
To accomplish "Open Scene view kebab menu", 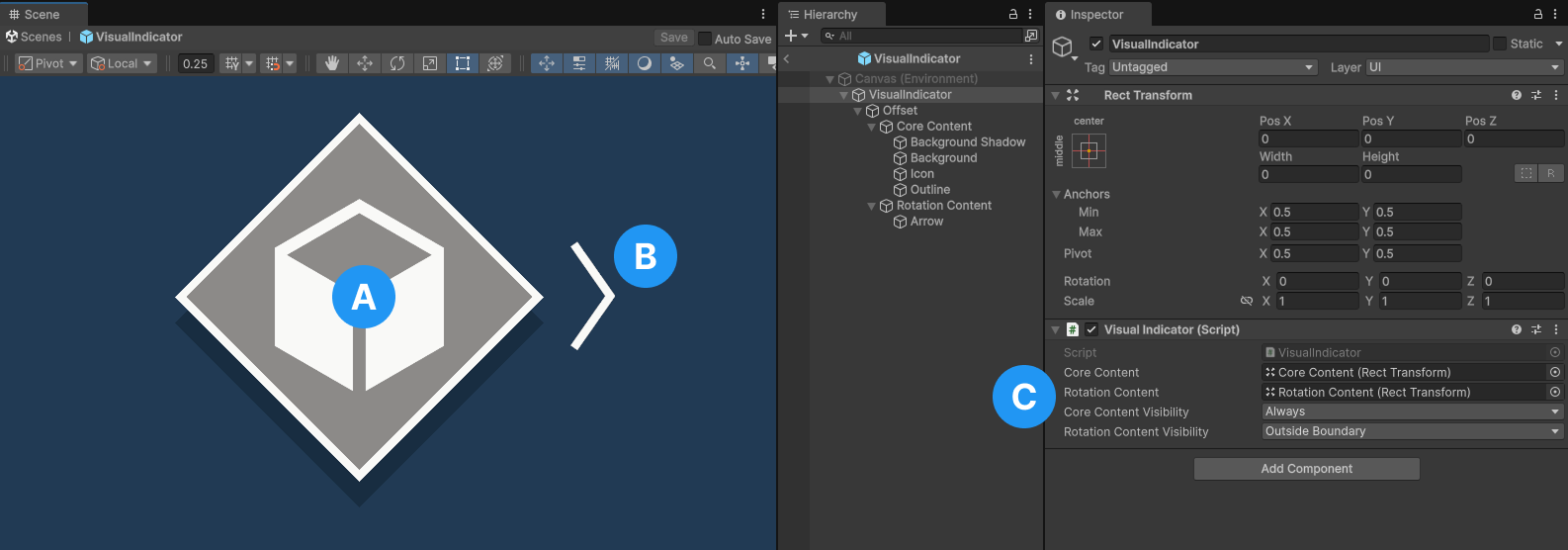I will coord(763,14).
